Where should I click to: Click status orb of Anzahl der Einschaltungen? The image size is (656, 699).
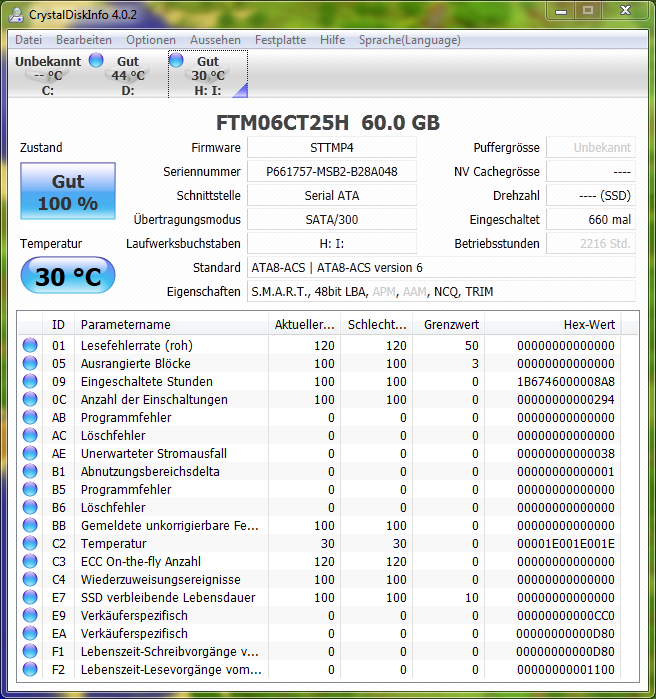(30, 399)
